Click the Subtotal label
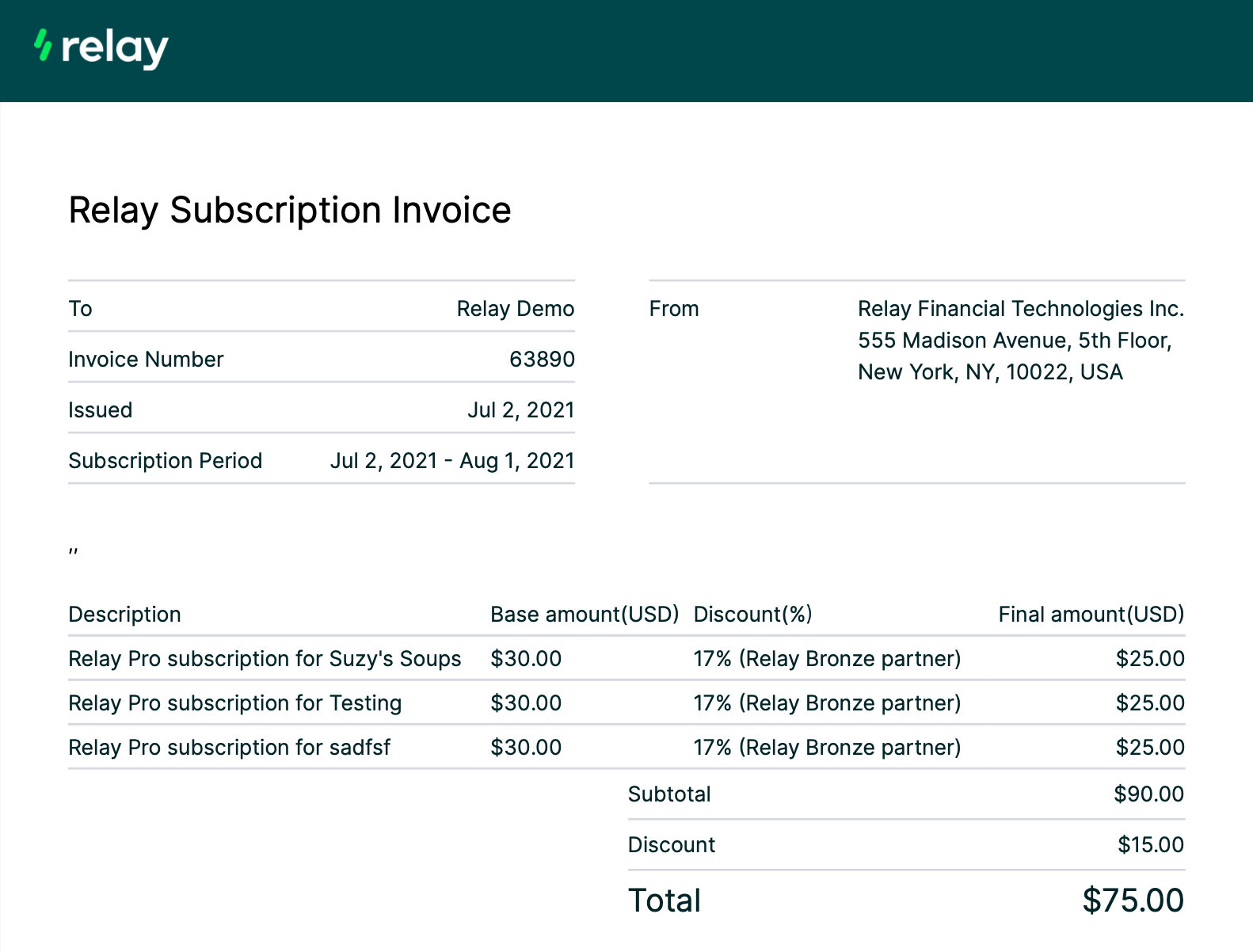 (669, 794)
